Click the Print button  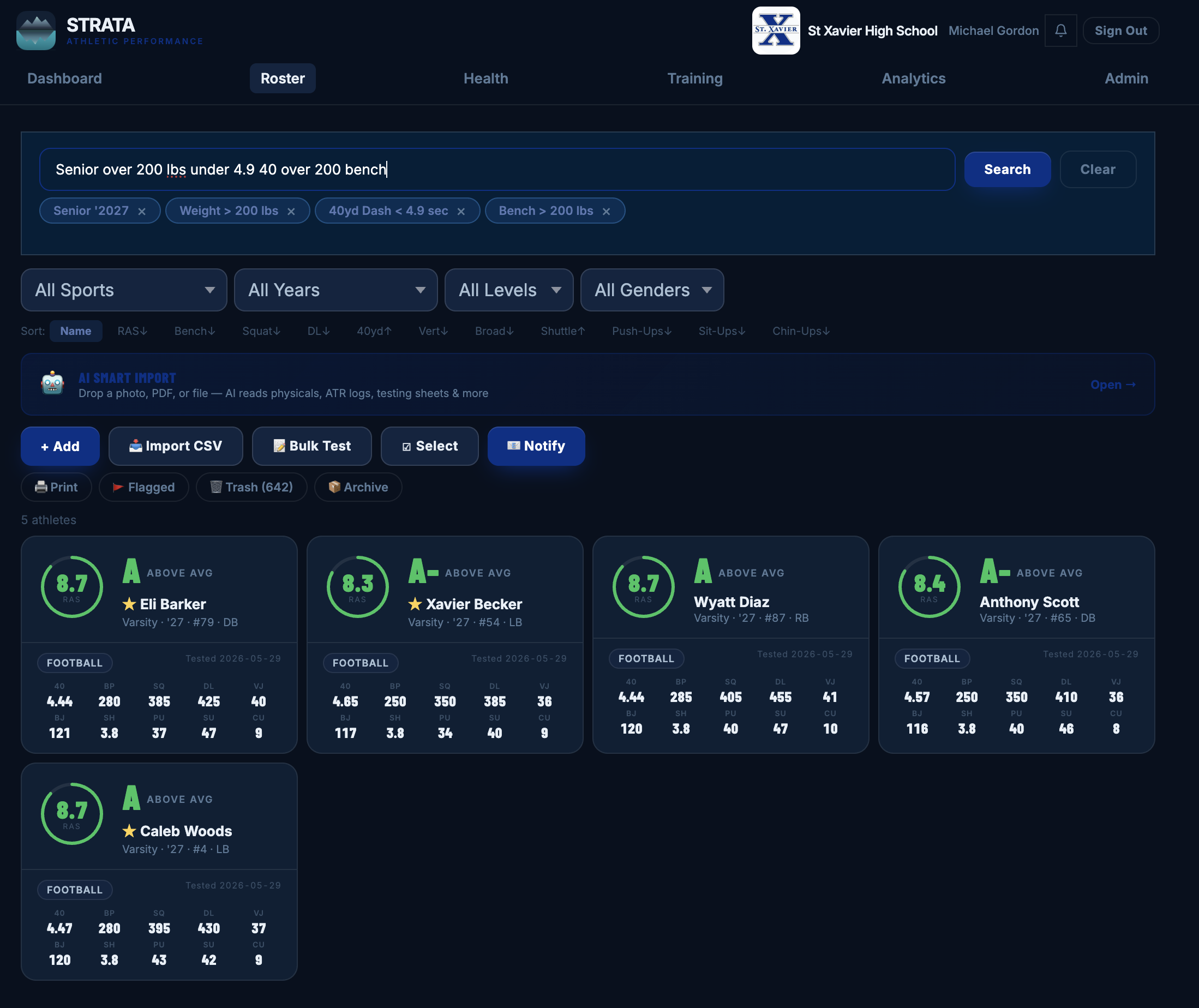(x=57, y=488)
